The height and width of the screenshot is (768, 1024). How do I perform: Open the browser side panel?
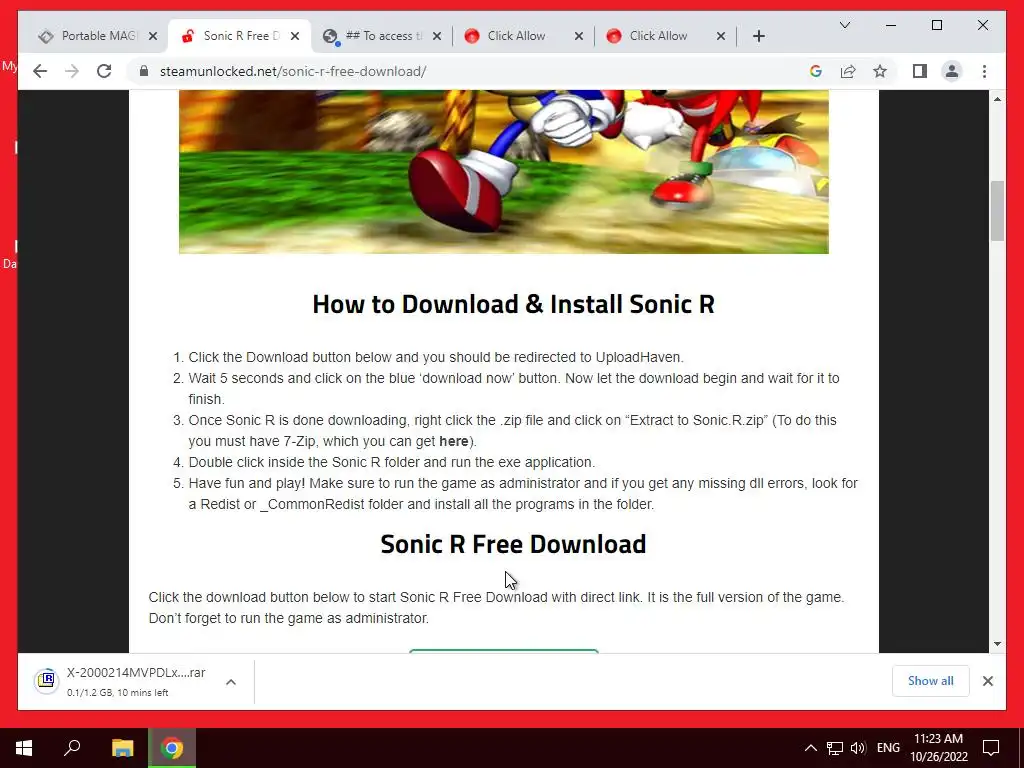[920, 71]
